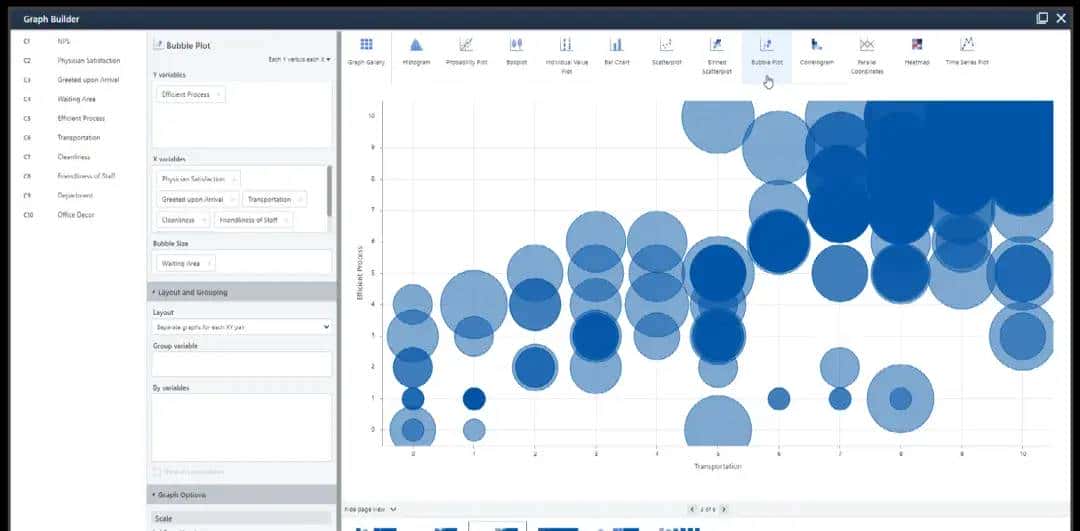This screenshot has width=1080, height=531.
Task: Go to the next graph page
Action: click(724, 509)
